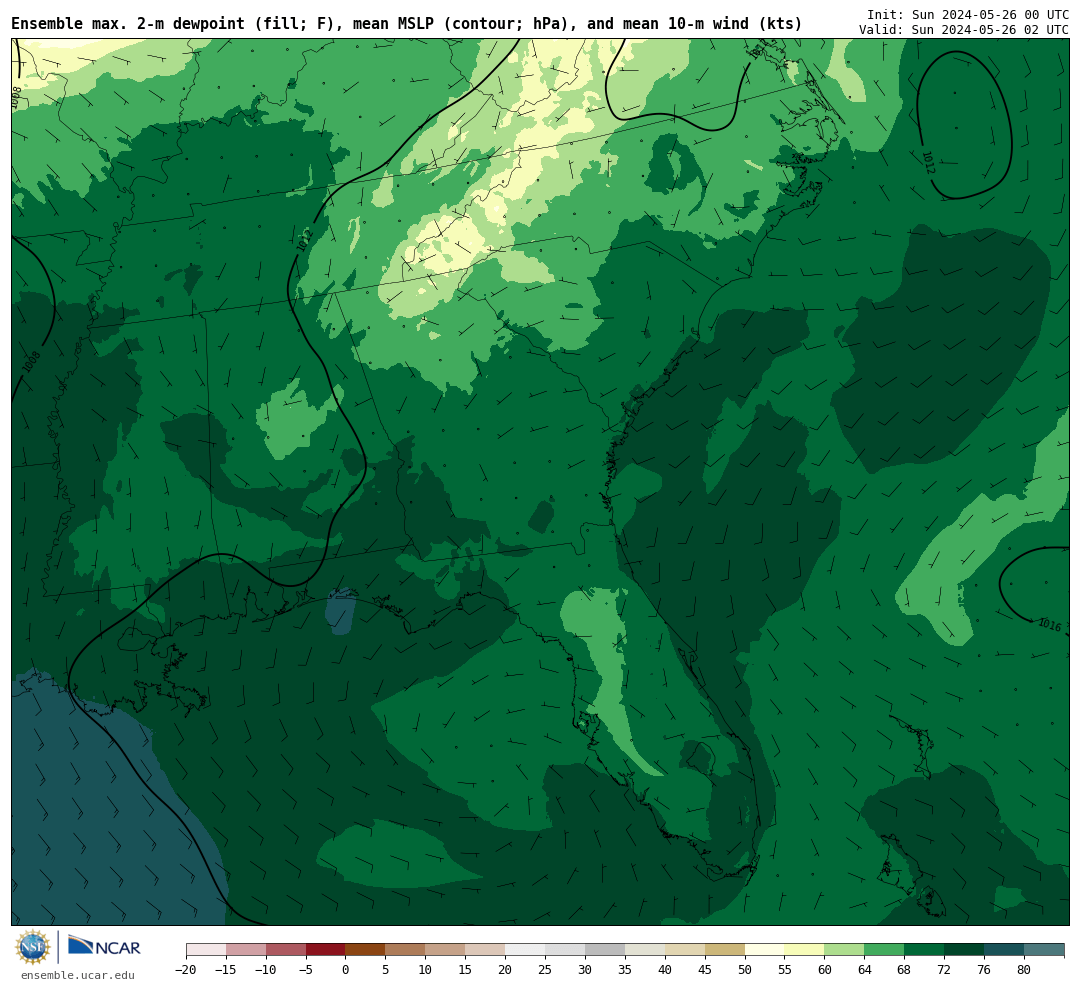The image size is (1080, 988).
Task: Click the 68 colorbar tick label
Action: coord(905,969)
